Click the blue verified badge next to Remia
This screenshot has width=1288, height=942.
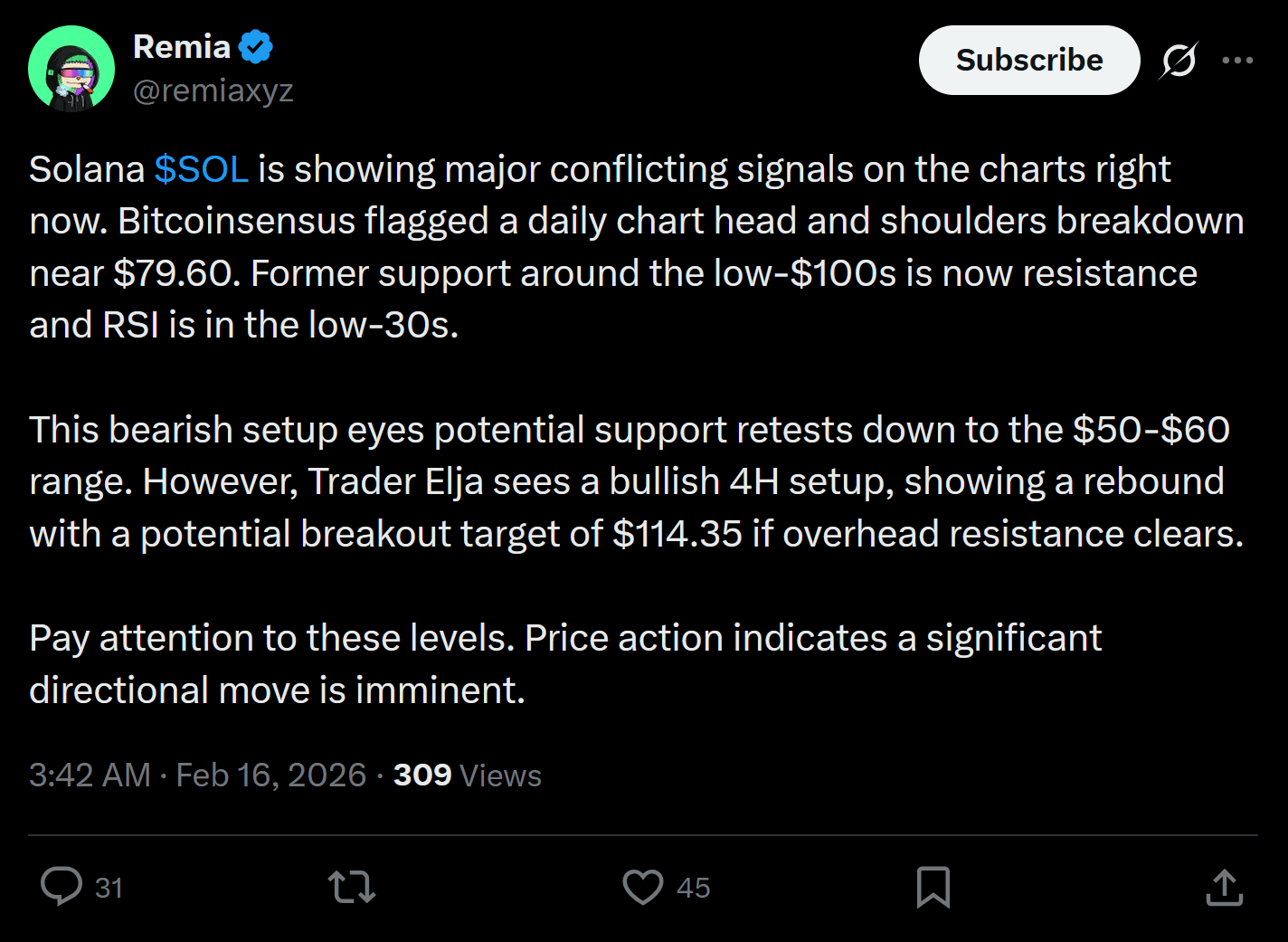256,46
